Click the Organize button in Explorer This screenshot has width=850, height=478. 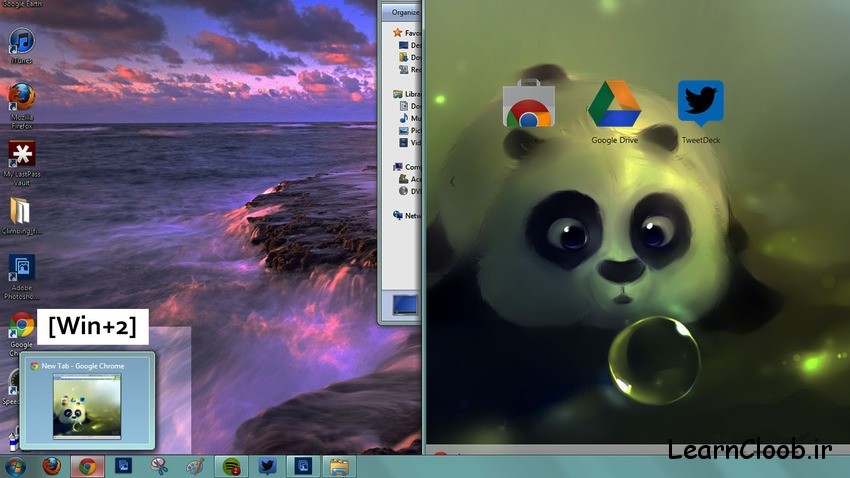(404, 12)
